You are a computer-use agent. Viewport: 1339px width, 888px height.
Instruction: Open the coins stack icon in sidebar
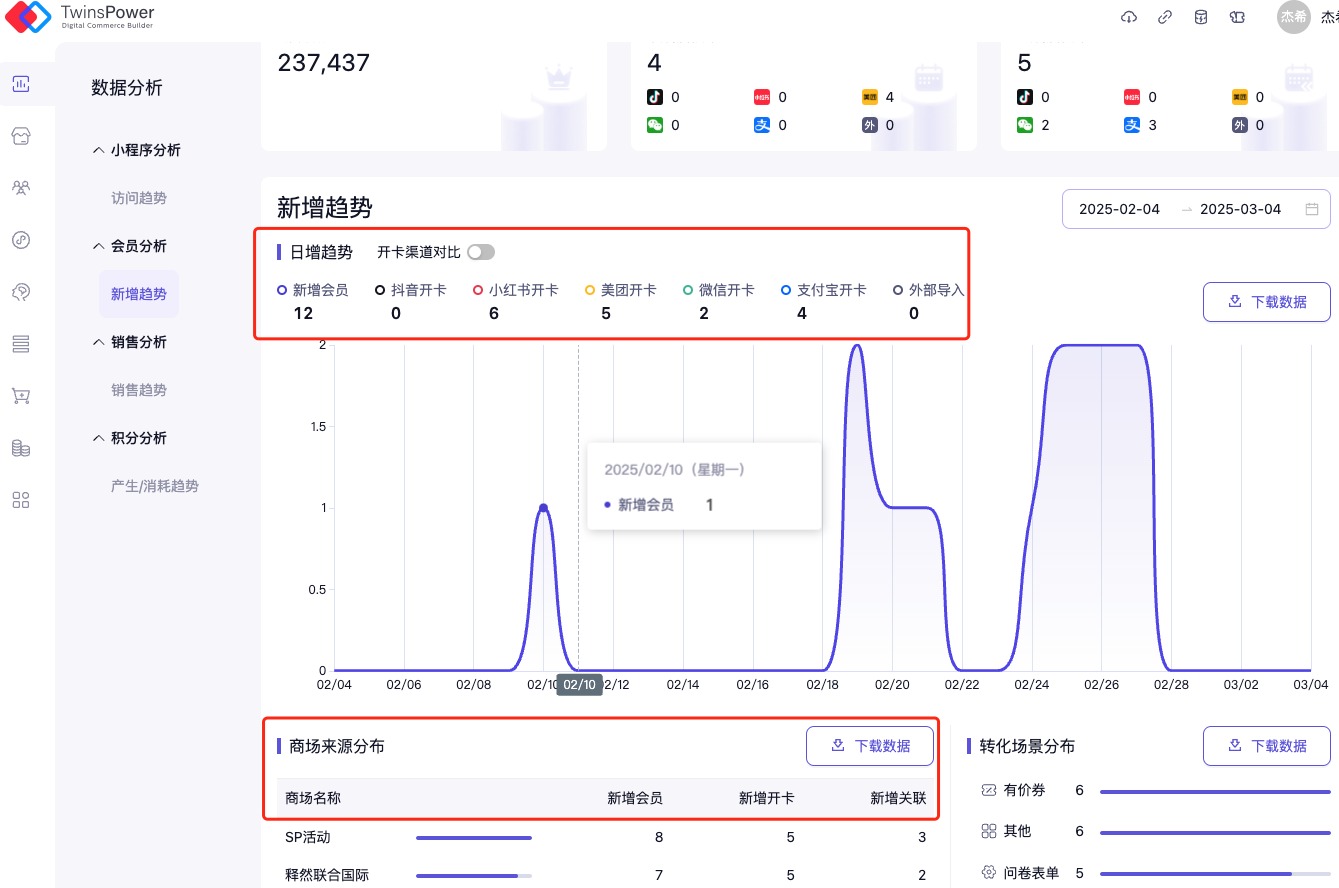[21, 448]
